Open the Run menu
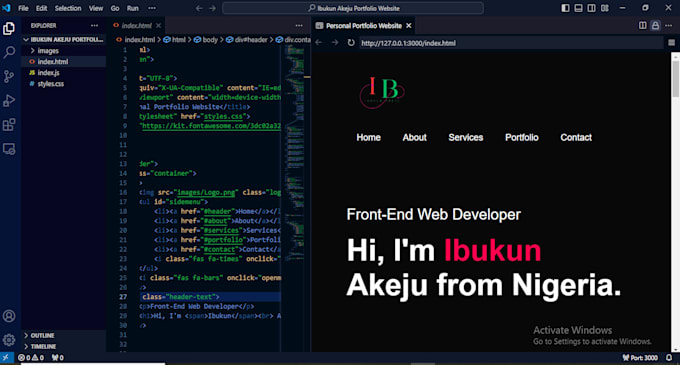The height and width of the screenshot is (365, 680). pyautogui.click(x=133, y=8)
